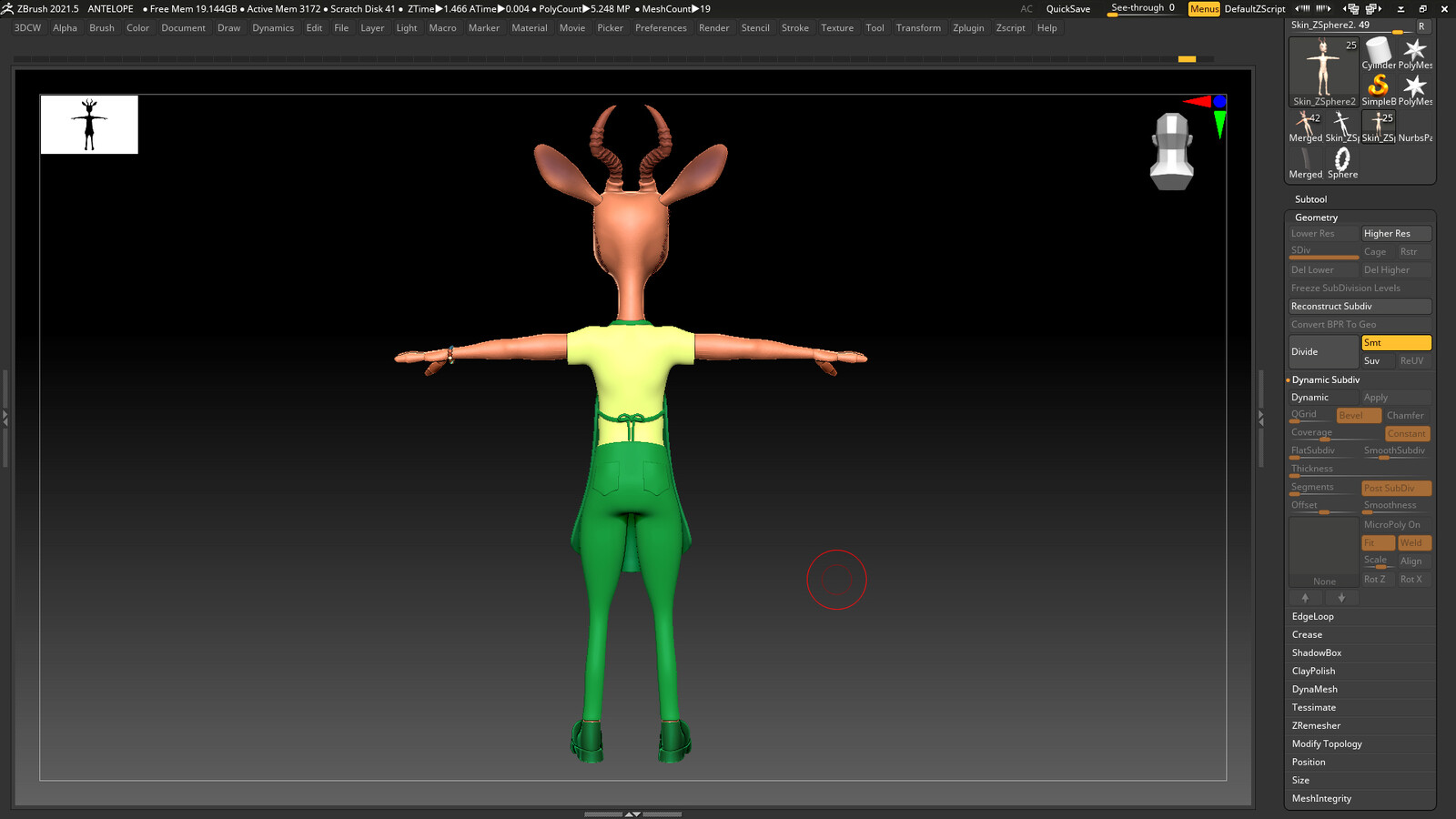Viewport: 1456px width, 819px height.
Task: Click the R restore tools button
Action: [1421, 25]
